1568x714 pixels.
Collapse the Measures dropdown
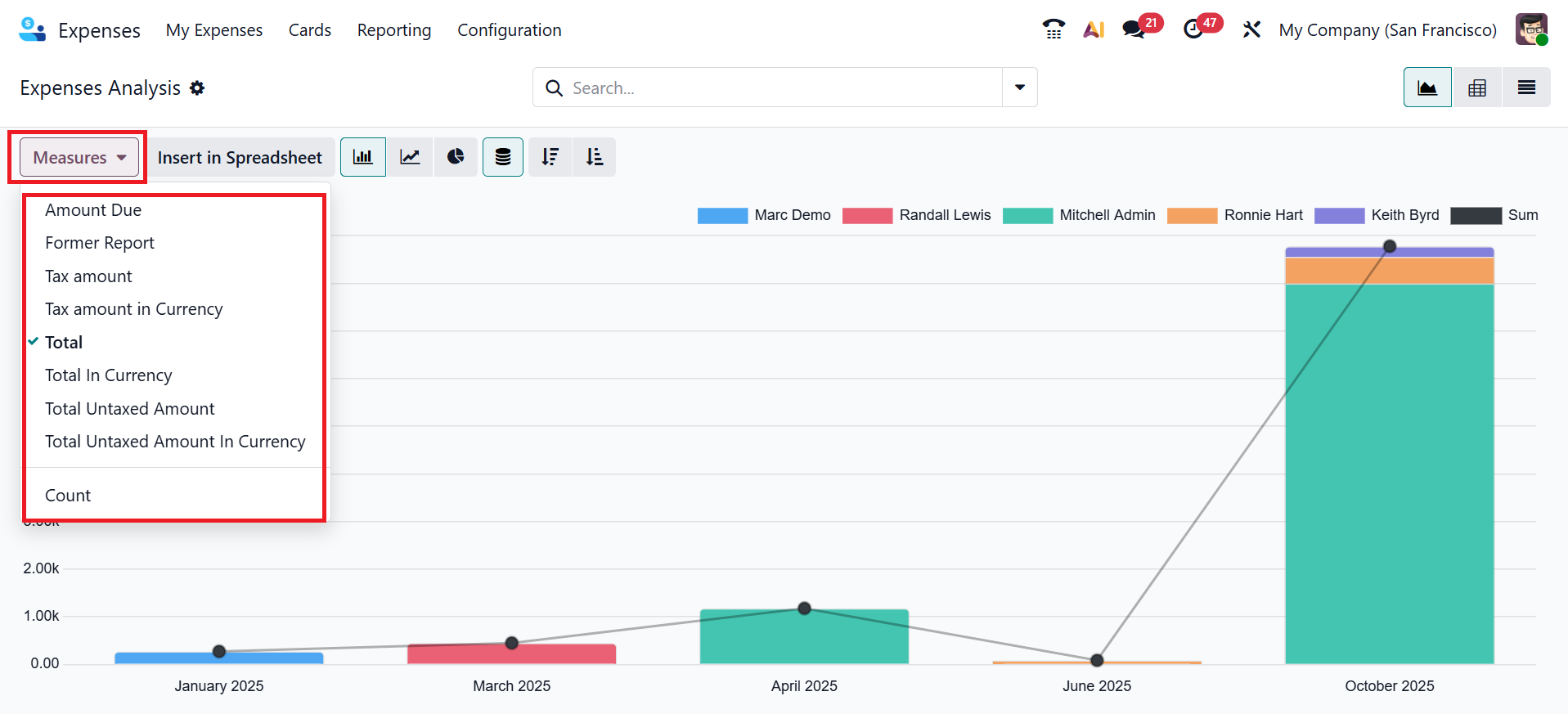tap(79, 157)
